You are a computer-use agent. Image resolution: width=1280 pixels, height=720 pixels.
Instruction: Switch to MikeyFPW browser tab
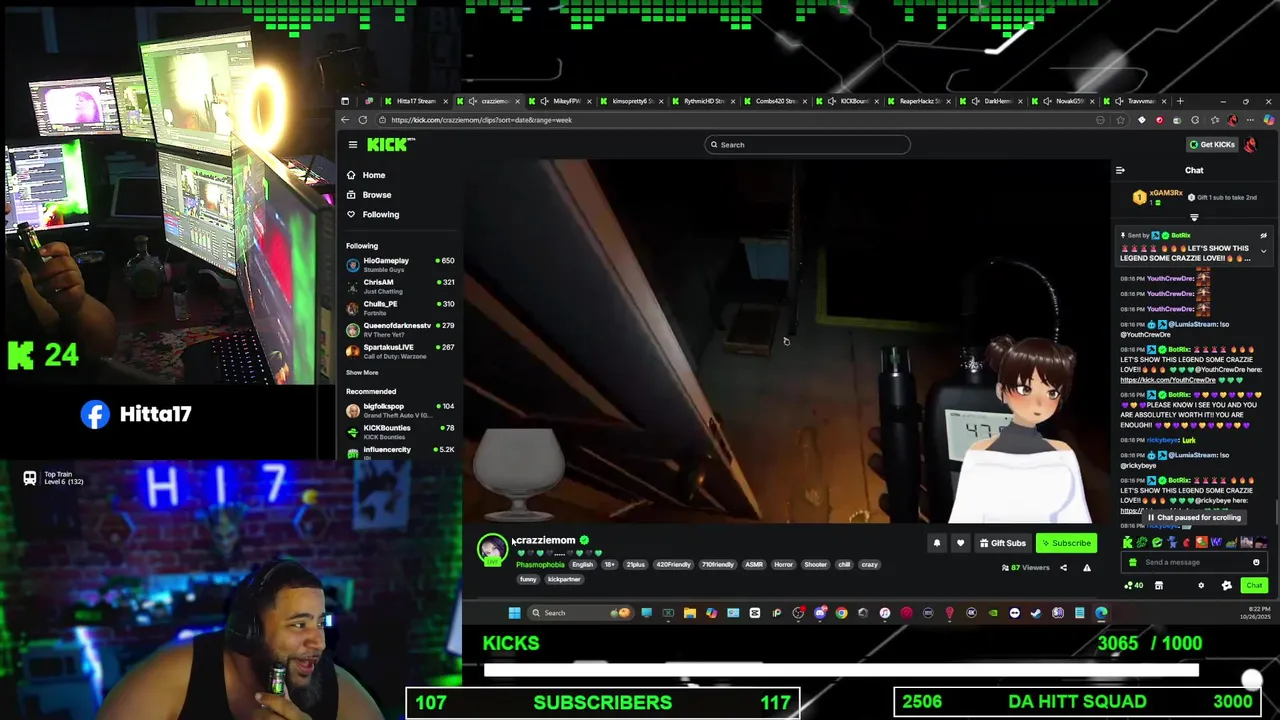coord(562,101)
